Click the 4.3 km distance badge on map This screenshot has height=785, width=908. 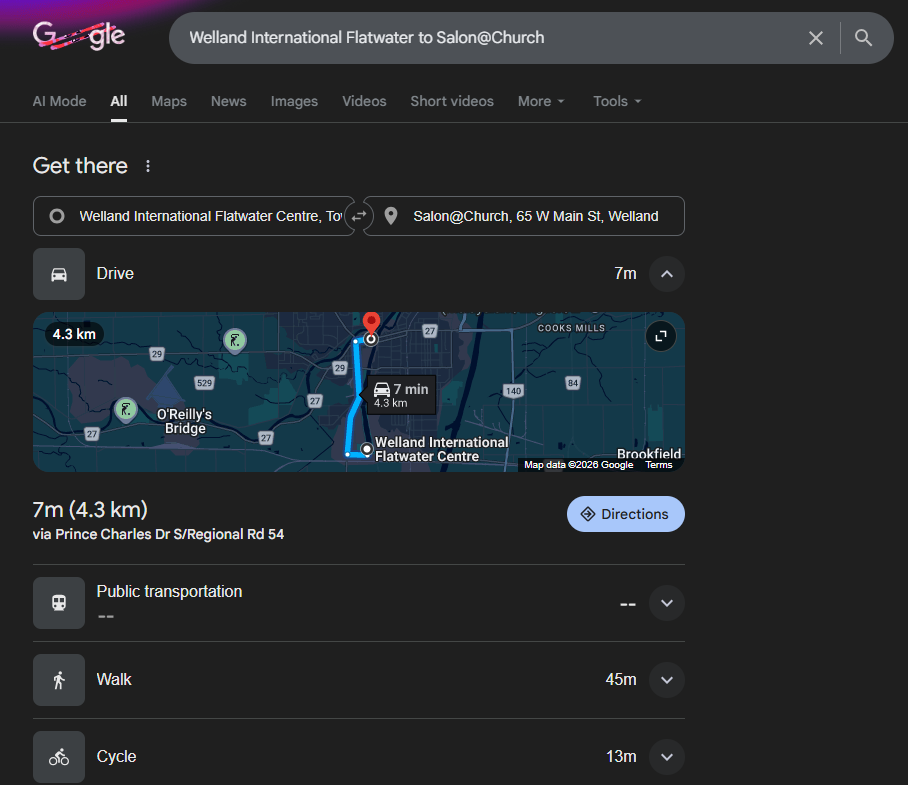pyautogui.click(x=74, y=334)
